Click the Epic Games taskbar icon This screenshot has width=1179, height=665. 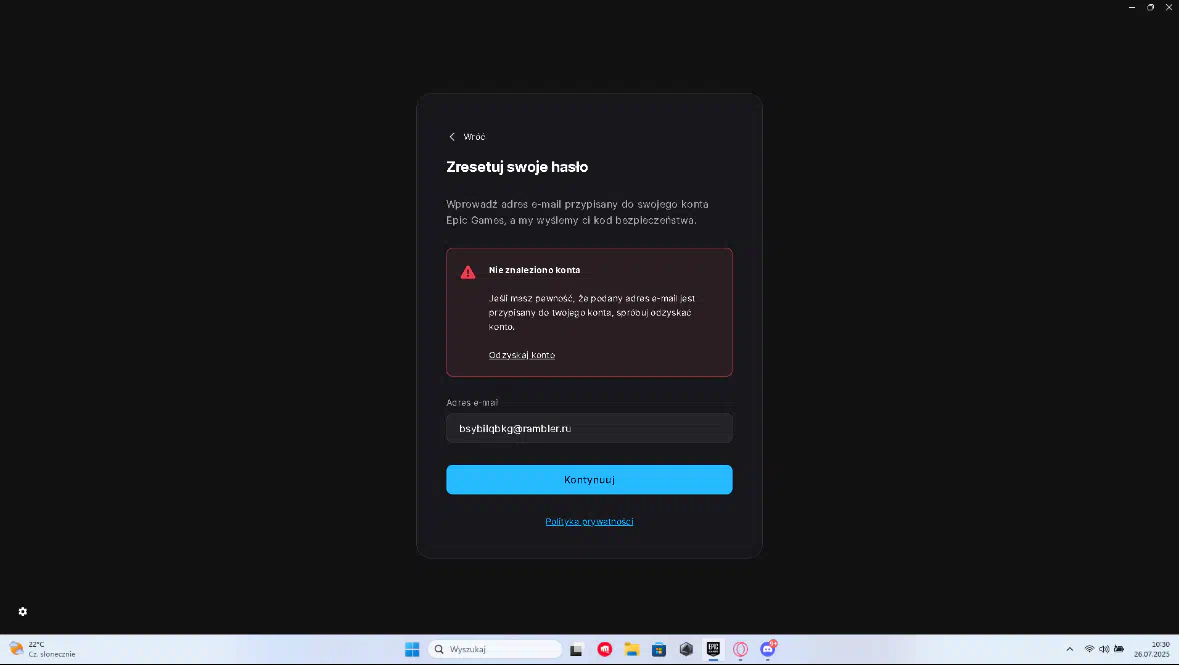713,649
